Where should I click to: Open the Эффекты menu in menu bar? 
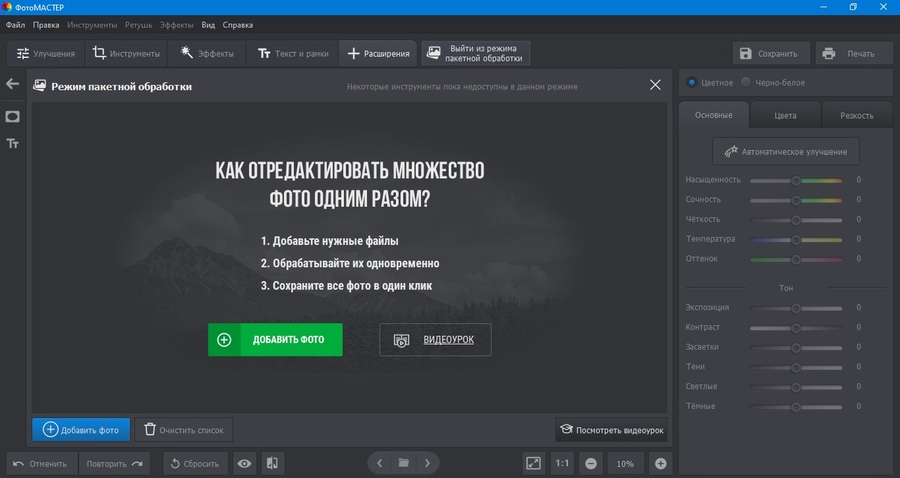click(x=177, y=25)
